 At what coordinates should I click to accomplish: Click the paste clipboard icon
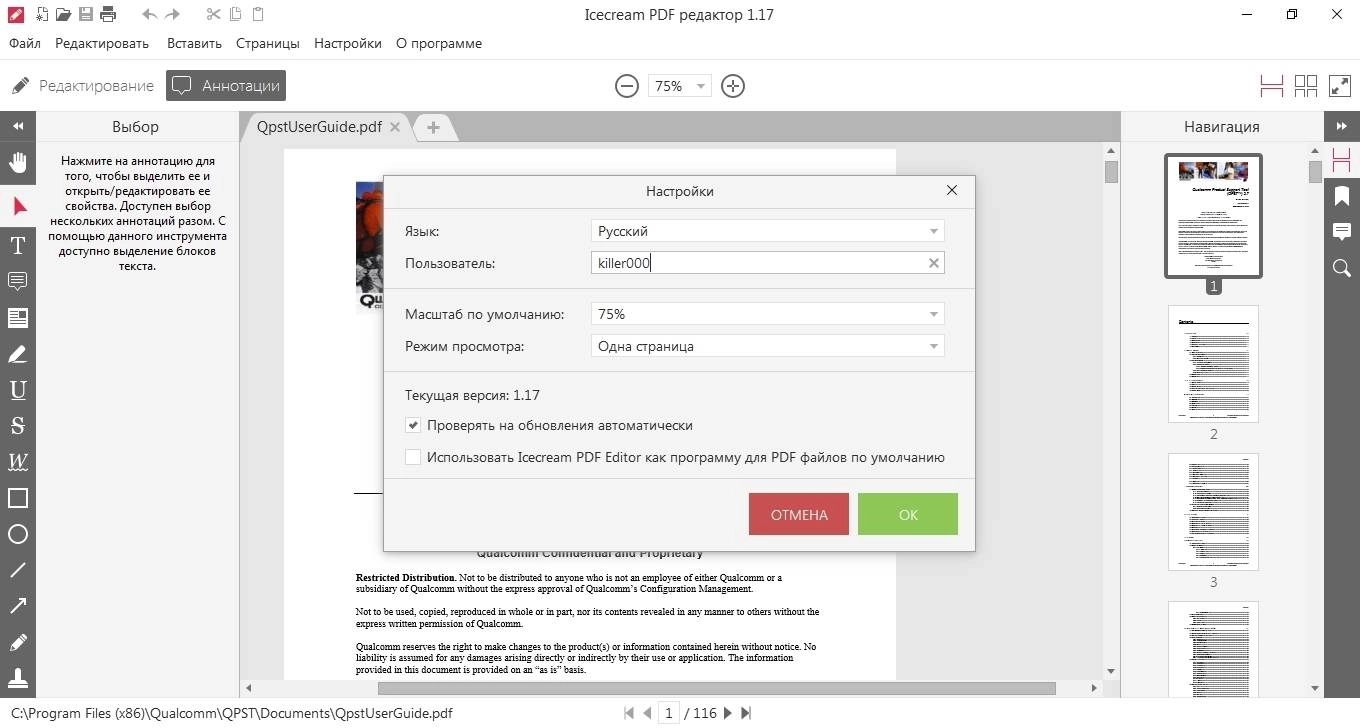click(x=259, y=14)
